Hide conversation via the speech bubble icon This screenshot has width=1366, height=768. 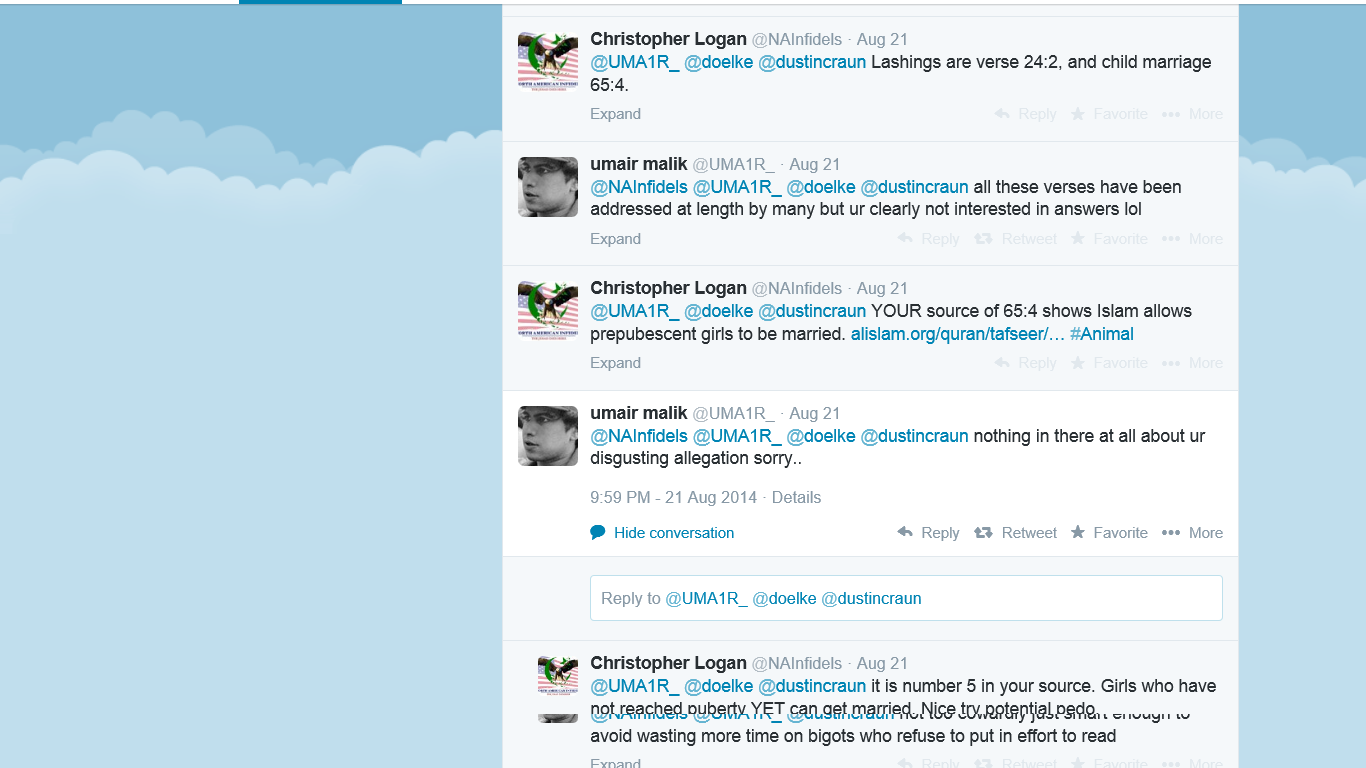(x=598, y=533)
